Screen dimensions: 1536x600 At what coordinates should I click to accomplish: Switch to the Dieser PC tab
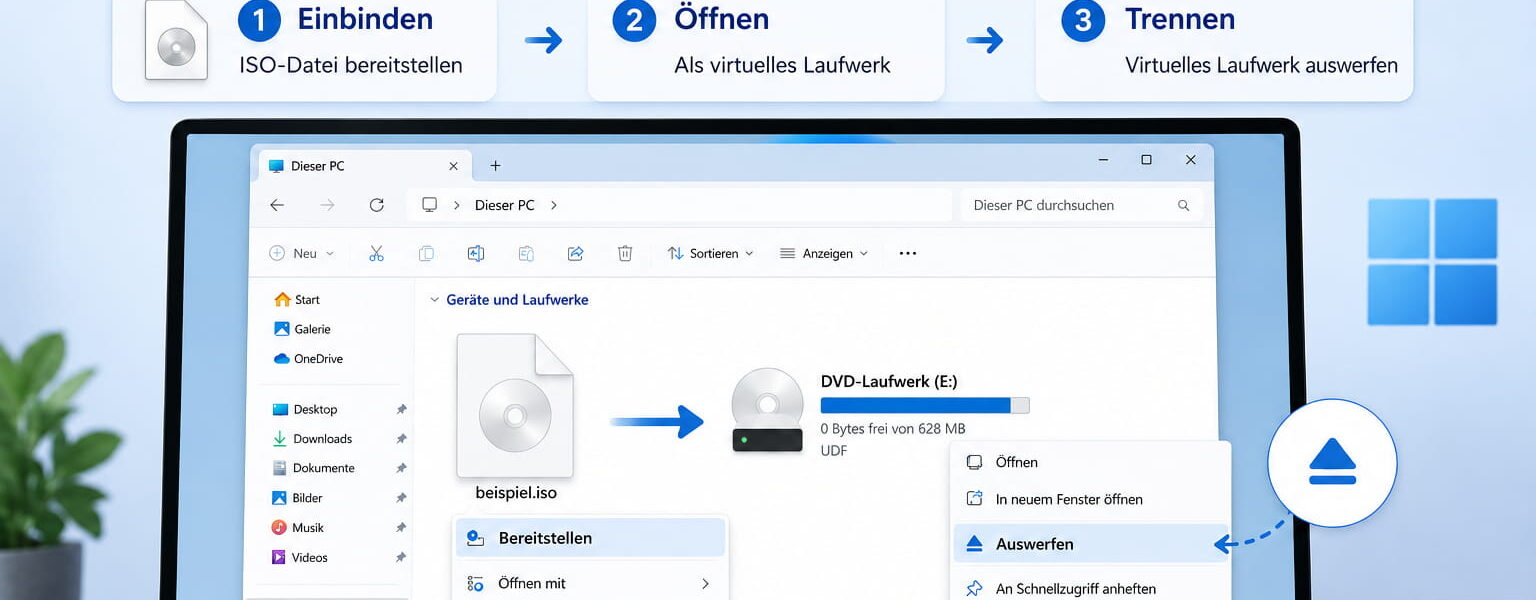coord(364,166)
